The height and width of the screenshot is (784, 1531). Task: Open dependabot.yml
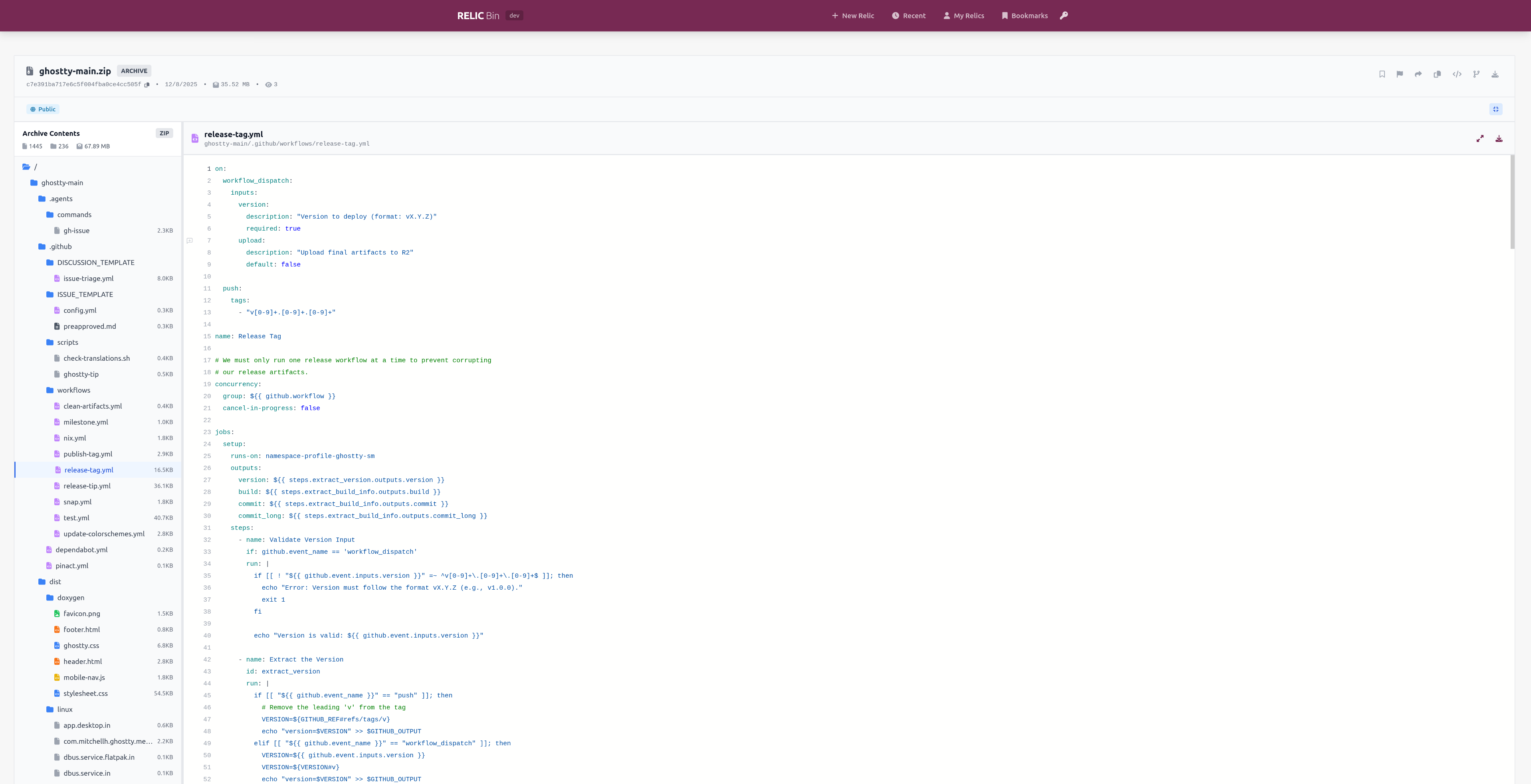(x=97, y=550)
